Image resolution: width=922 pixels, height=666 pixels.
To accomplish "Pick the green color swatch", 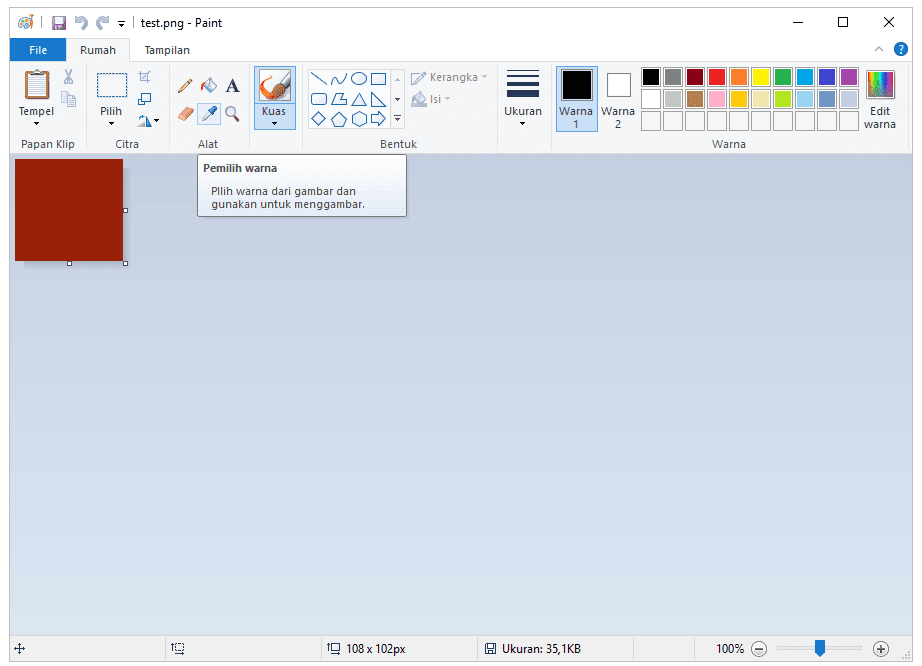I will pos(783,77).
